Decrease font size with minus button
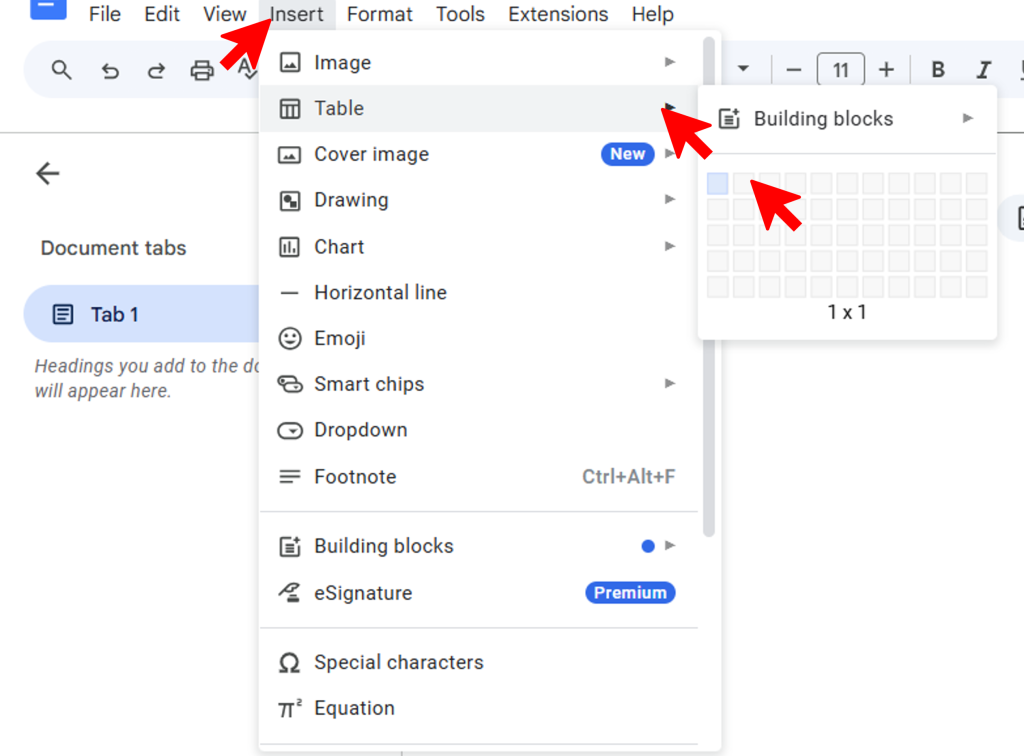1024x756 pixels. click(x=794, y=70)
